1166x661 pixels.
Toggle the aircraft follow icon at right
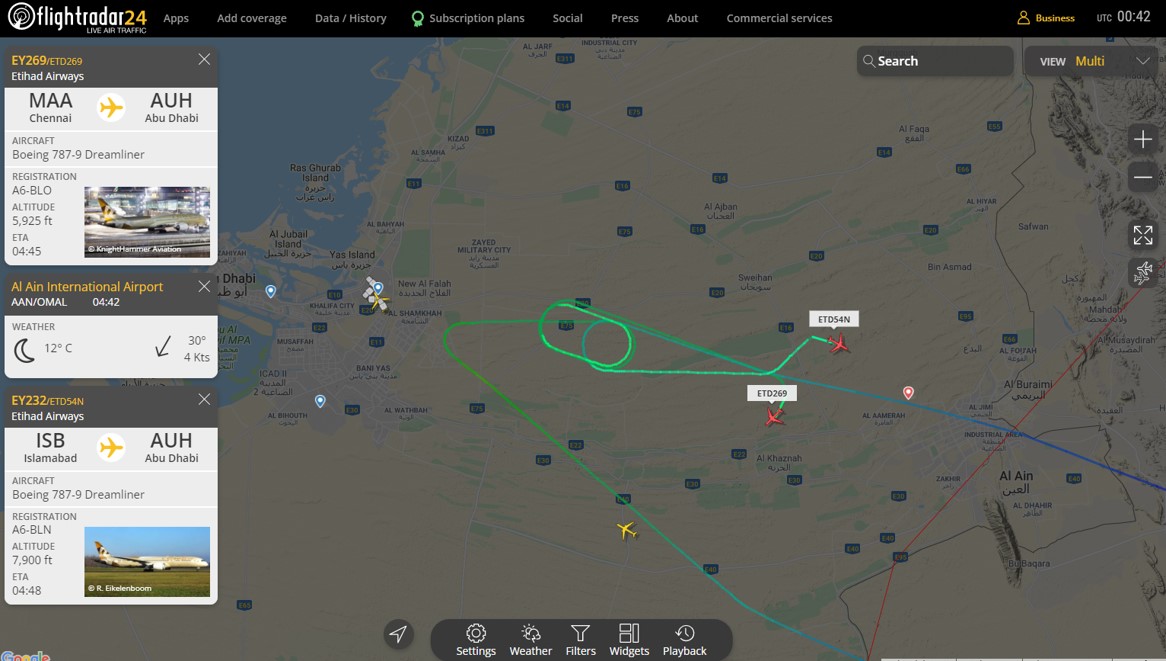pyautogui.click(x=1143, y=273)
